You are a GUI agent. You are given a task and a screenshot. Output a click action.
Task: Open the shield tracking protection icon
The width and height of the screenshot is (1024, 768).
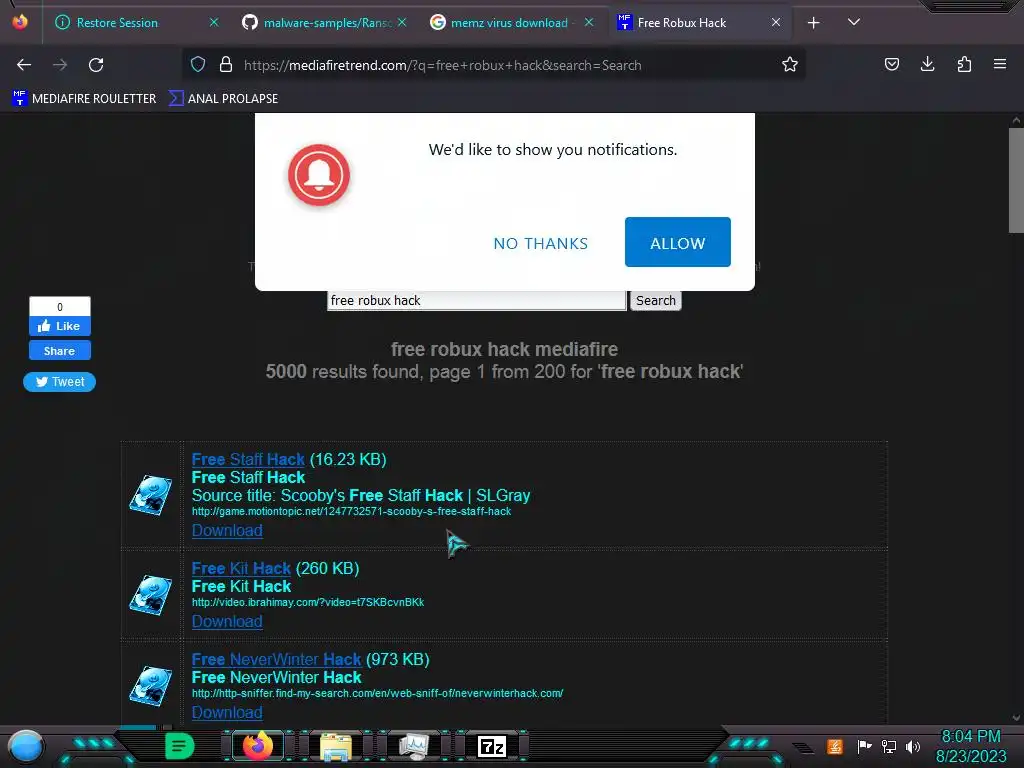tap(198, 65)
